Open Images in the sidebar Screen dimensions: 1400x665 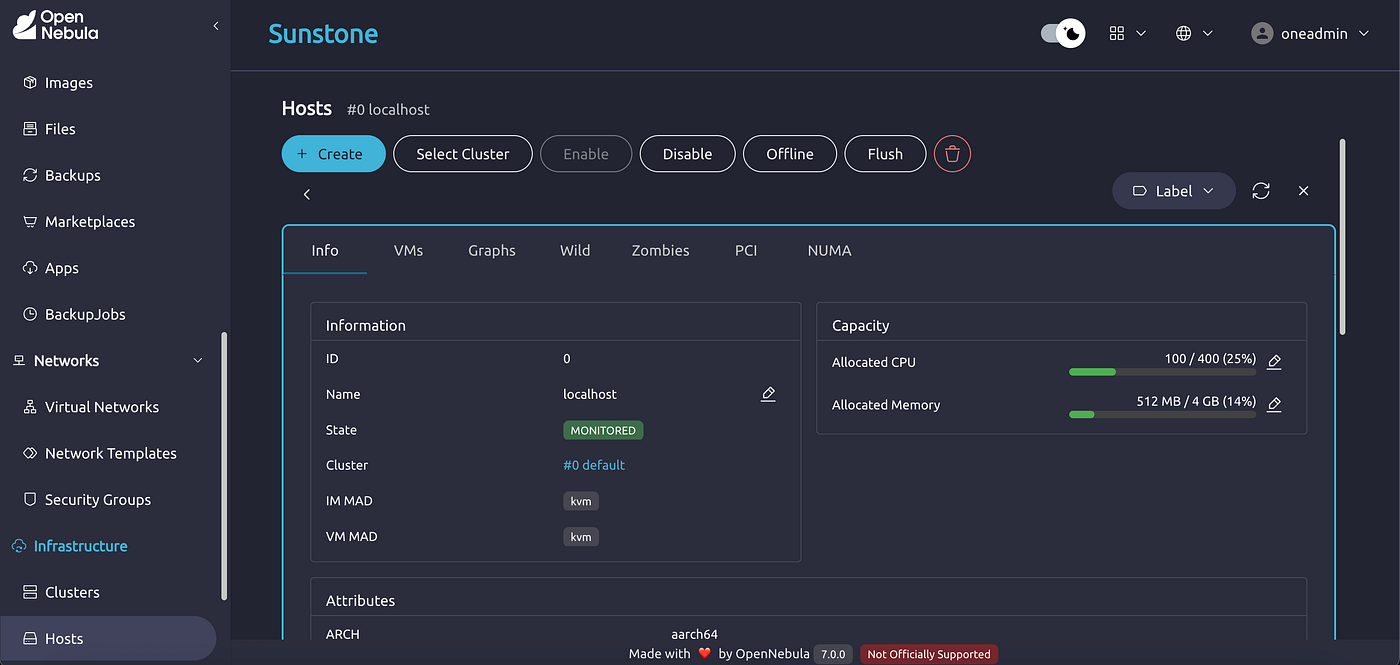click(69, 83)
